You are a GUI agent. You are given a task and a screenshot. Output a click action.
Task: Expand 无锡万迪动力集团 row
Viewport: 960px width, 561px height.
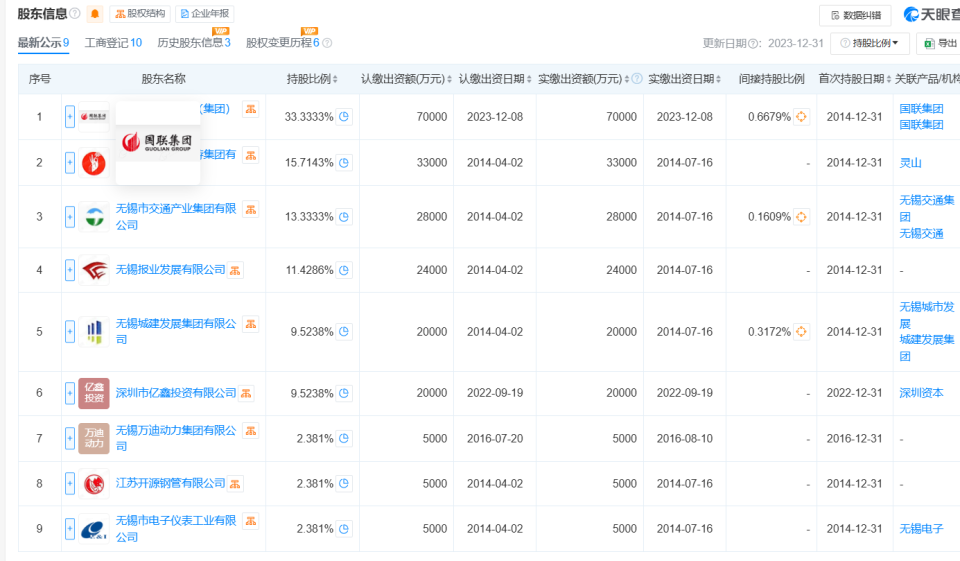tap(70, 439)
